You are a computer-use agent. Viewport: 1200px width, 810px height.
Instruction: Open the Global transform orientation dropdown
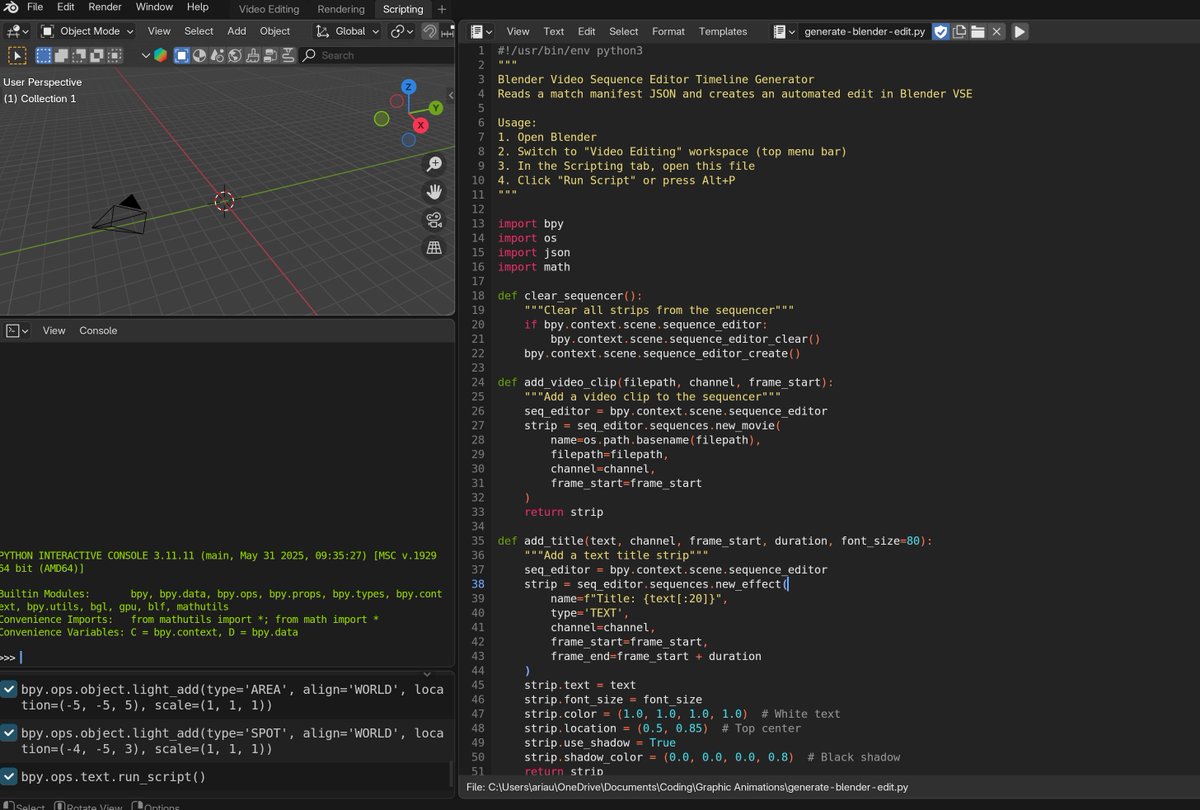pyautogui.click(x=348, y=31)
